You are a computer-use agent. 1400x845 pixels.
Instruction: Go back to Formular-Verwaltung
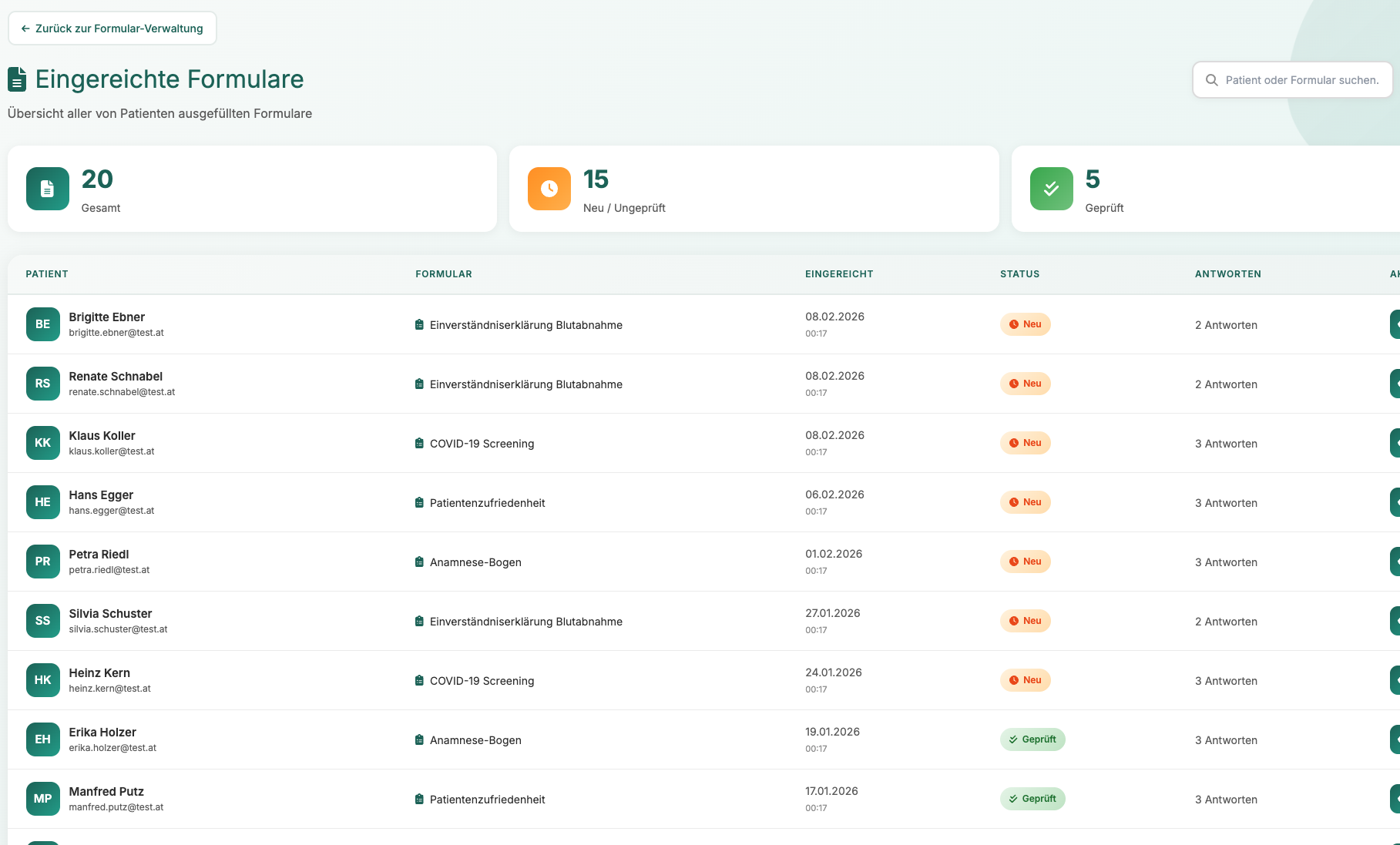[x=112, y=29]
